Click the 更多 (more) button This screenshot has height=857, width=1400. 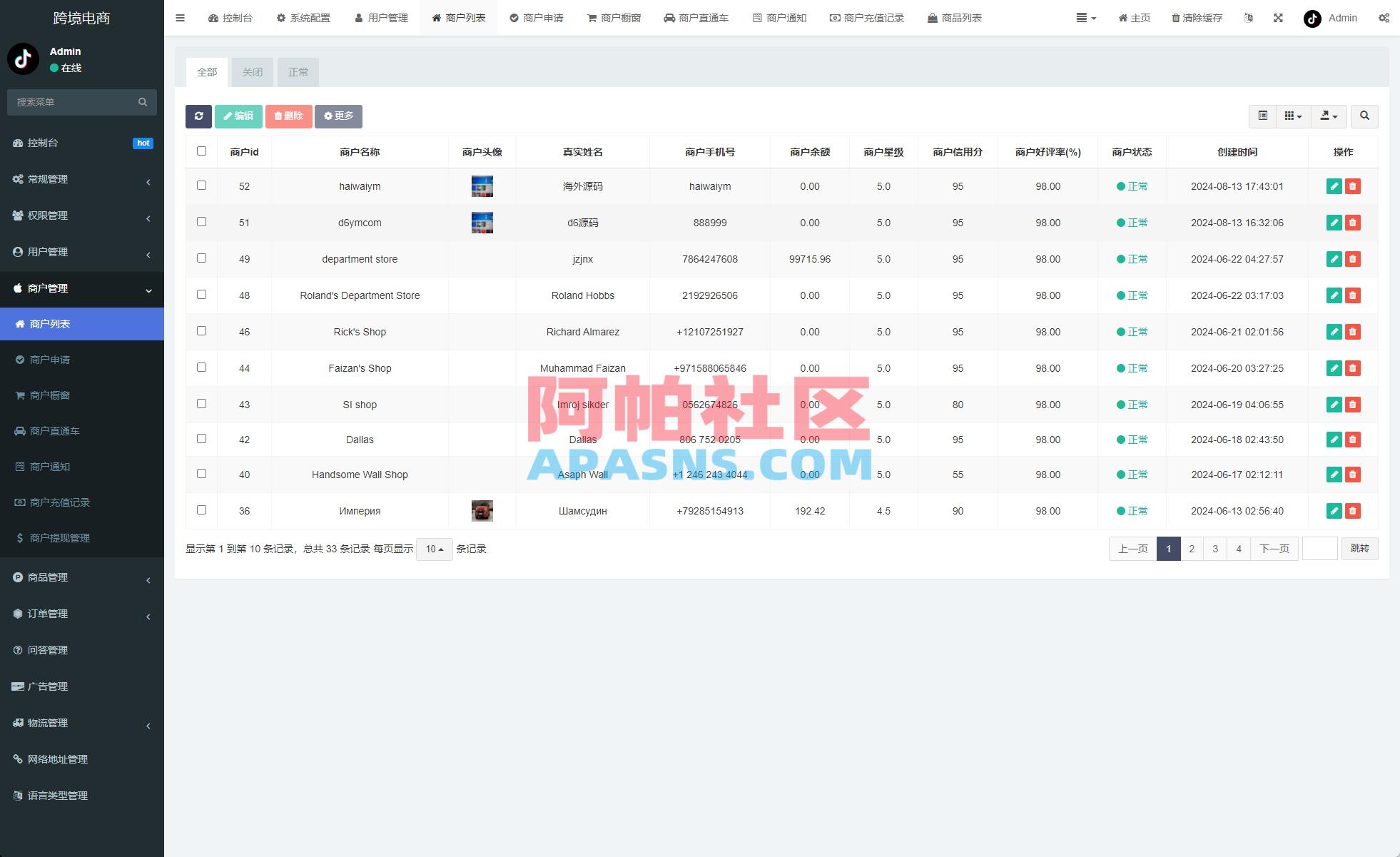338,116
